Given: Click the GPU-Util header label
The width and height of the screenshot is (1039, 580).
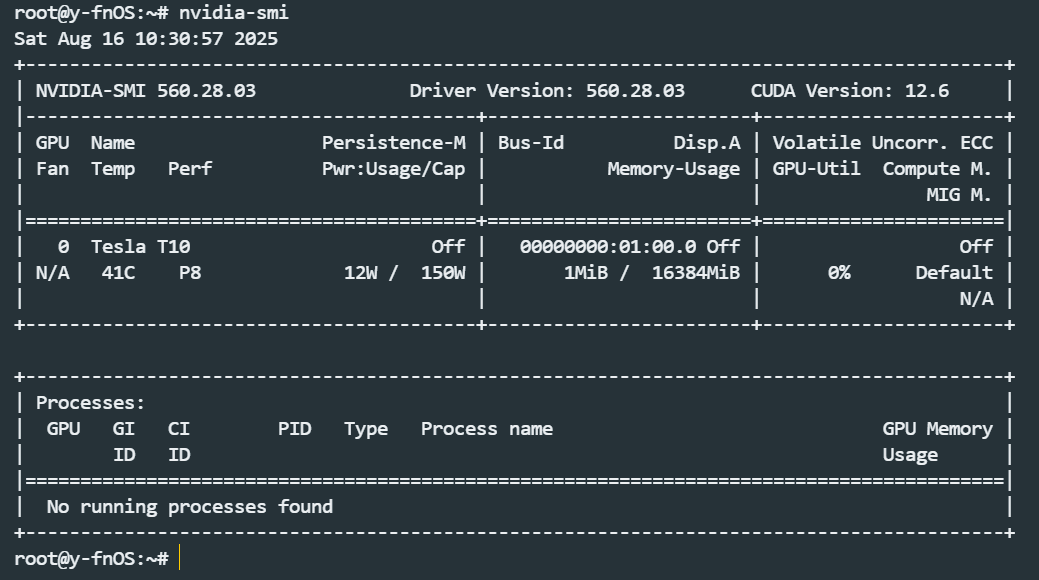Looking at the screenshot, I should (816, 169).
